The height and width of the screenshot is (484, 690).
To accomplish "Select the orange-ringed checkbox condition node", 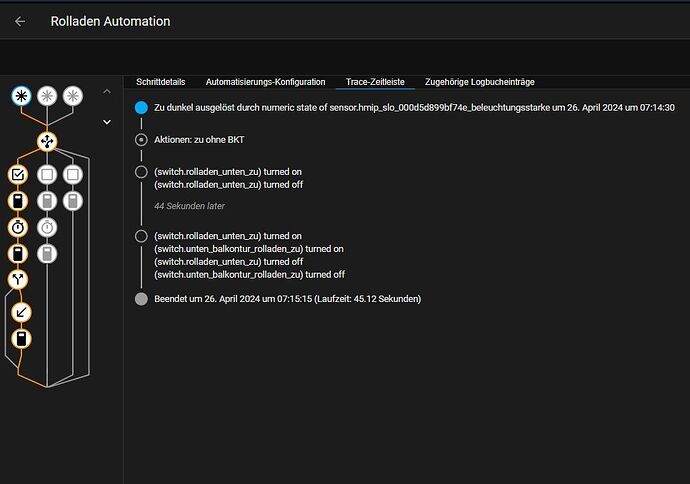I will coord(18,175).
